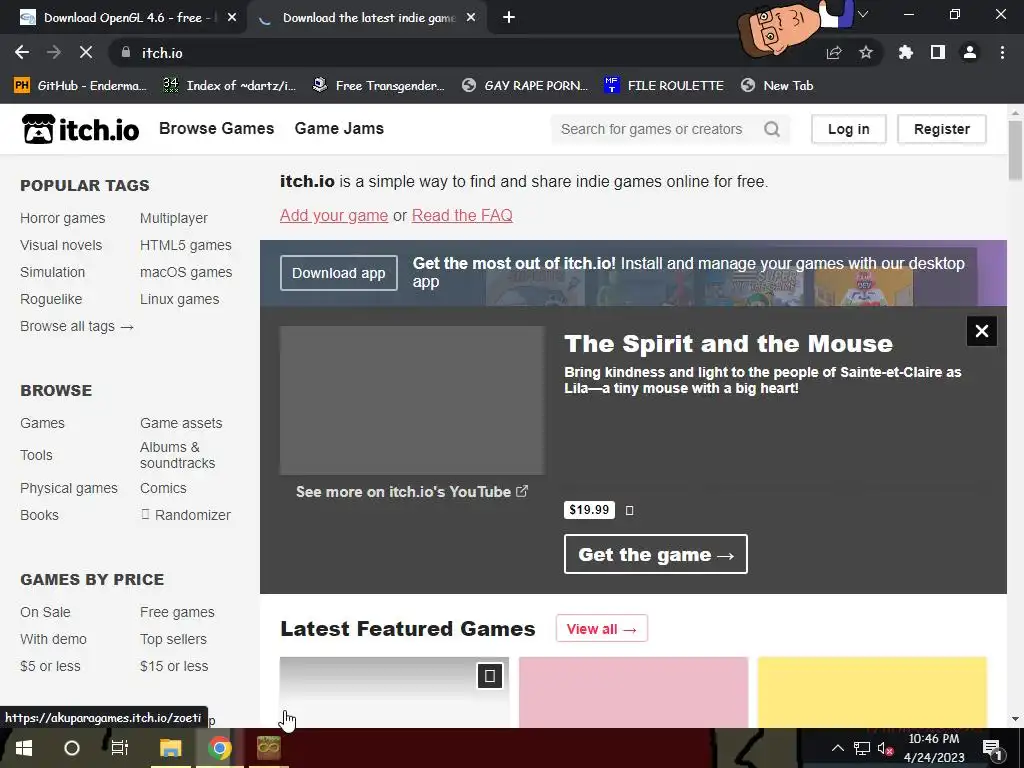Image resolution: width=1024 pixels, height=768 pixels.
Task: Open File Explorer from taskbar
Action: [x=170, y=748]
